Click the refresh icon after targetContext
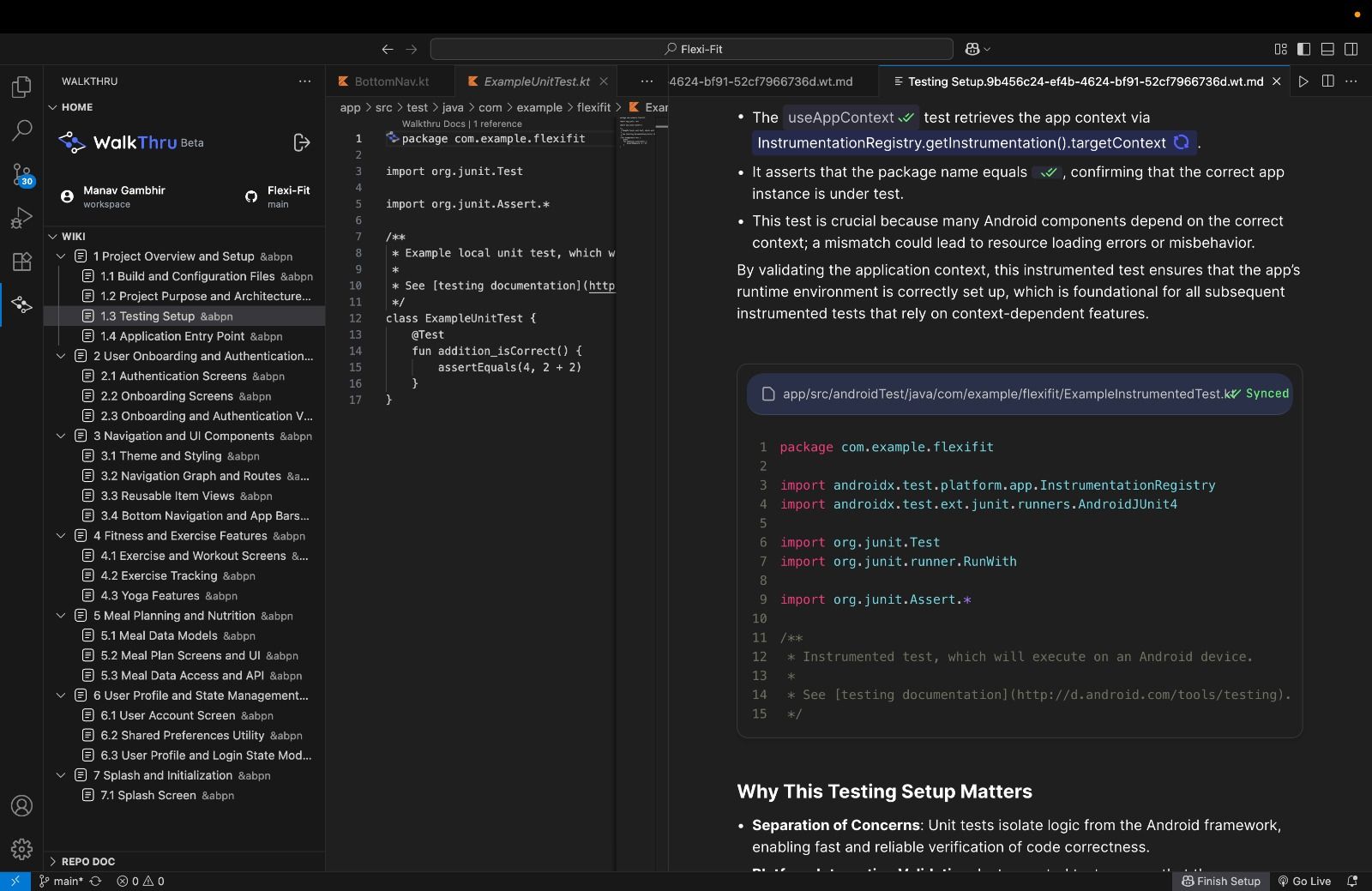 pos(1182,142)
